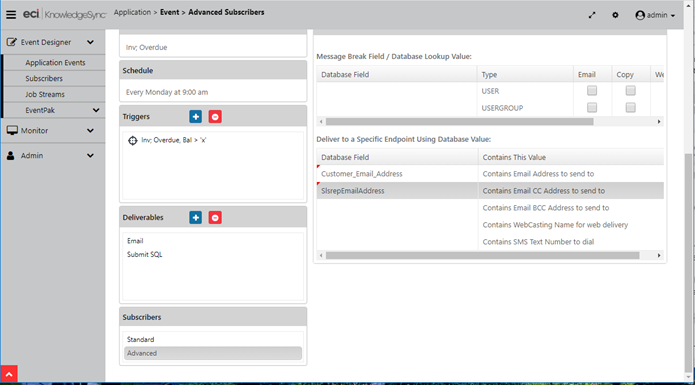This screenshot has height=385, width=695.
Task: Click the crosshair icon beside the overdue trigger
Action: click(132, 140)
